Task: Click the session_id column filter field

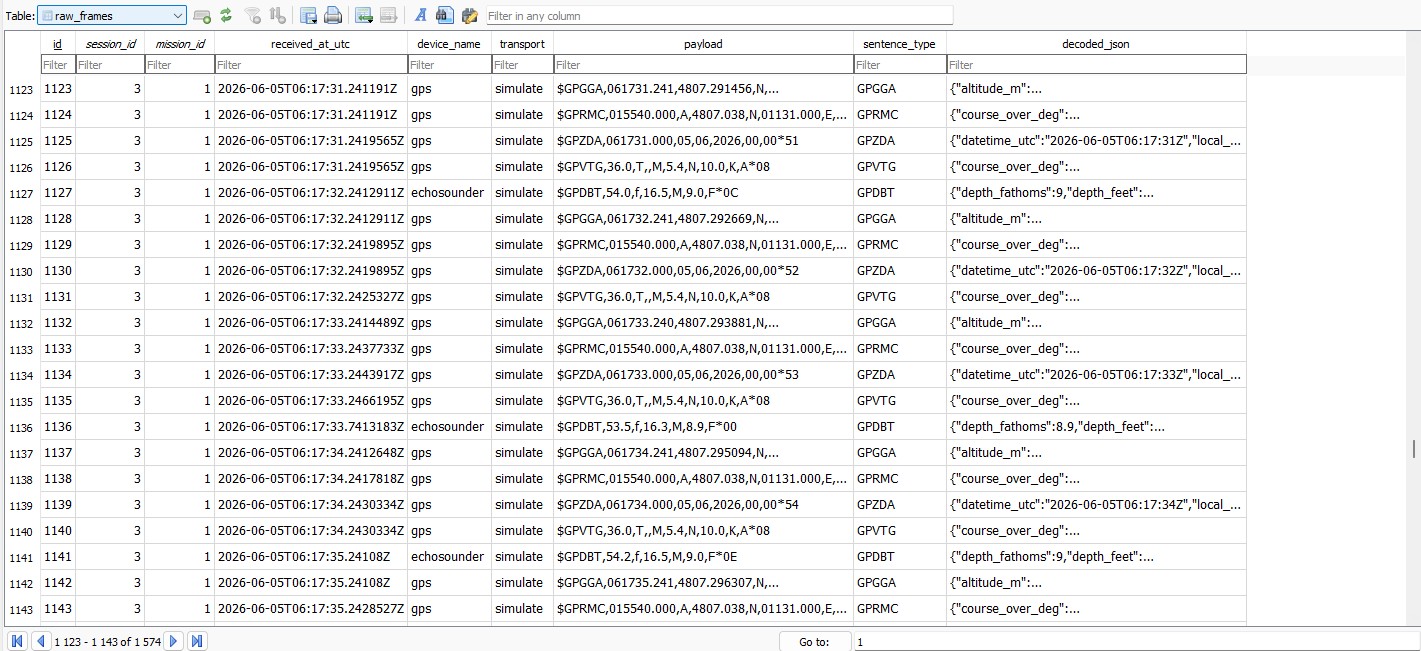Action: point(110,64)
